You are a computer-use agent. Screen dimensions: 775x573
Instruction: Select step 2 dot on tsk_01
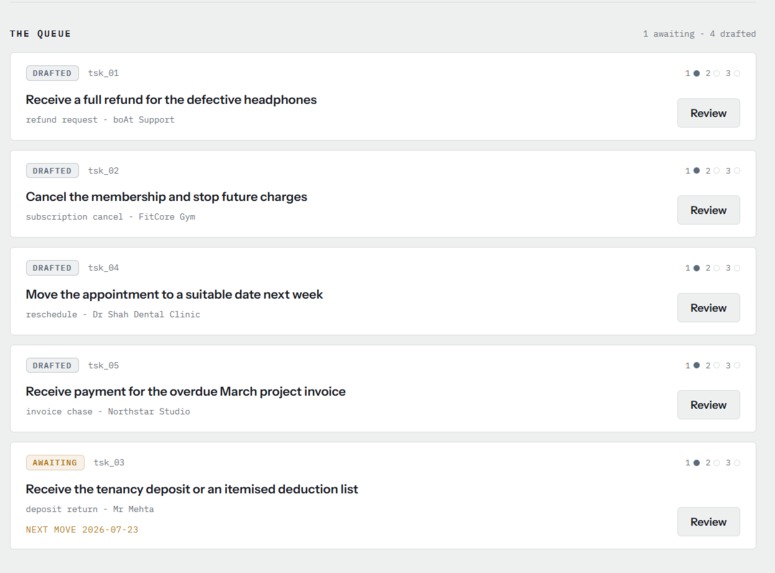[717, 73]
